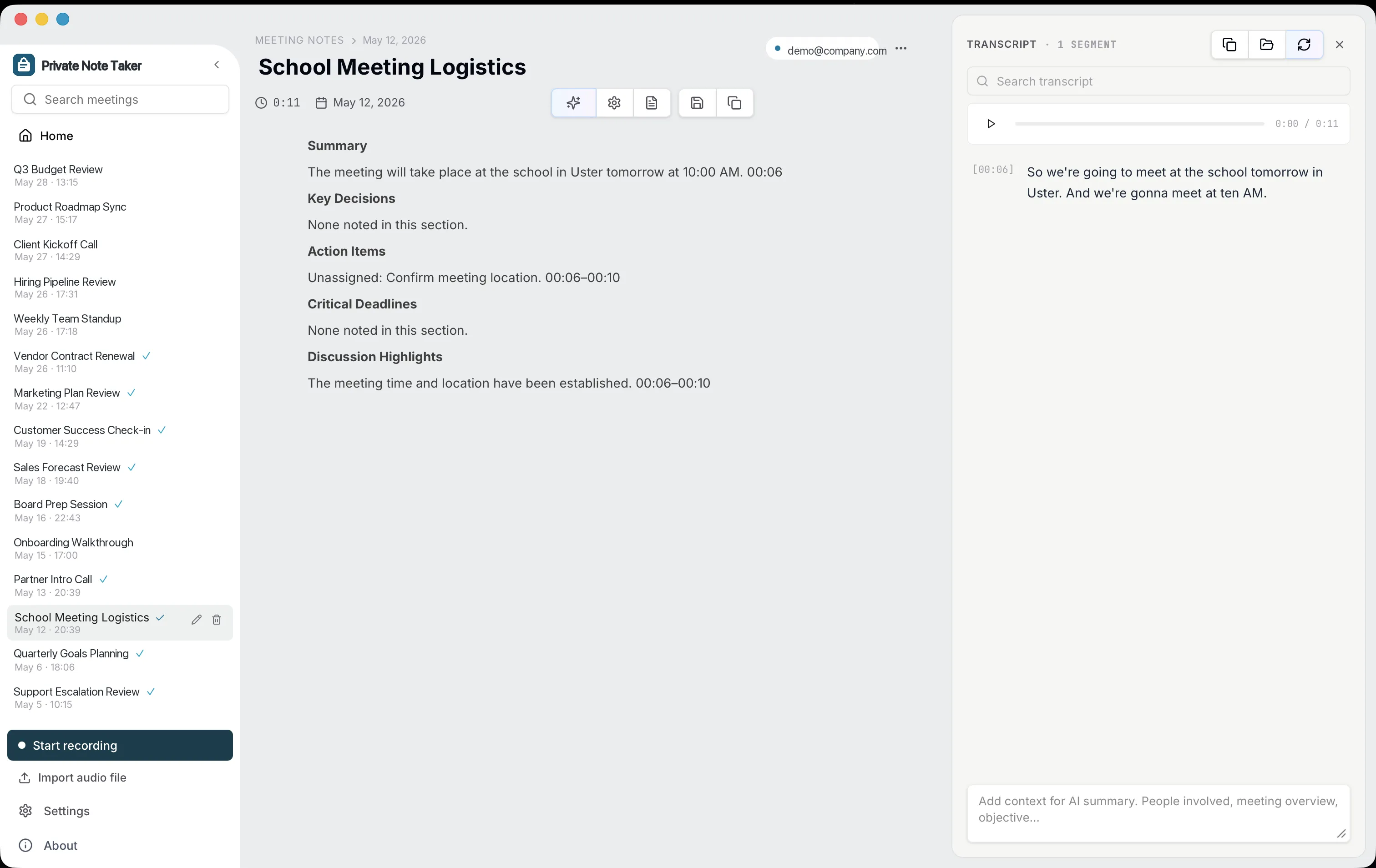Screen dimensions: 1376x868
Task: Select School Meeting Logistics in sidebar
Action: click(120, 623)
